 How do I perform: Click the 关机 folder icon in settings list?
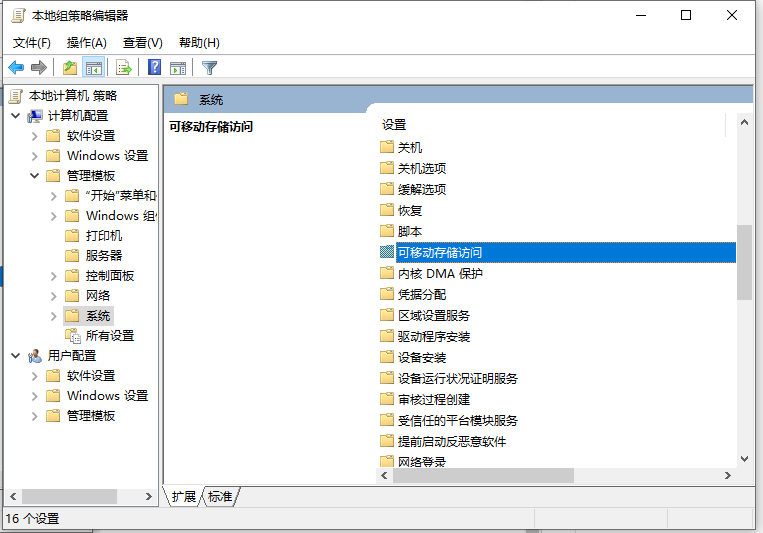(387, 147)
